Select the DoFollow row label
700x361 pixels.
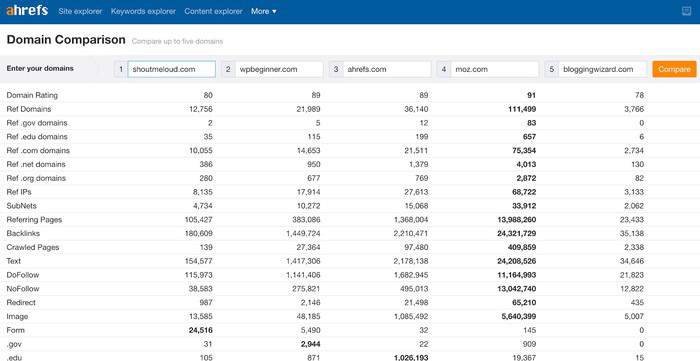(x=23, y=275)
